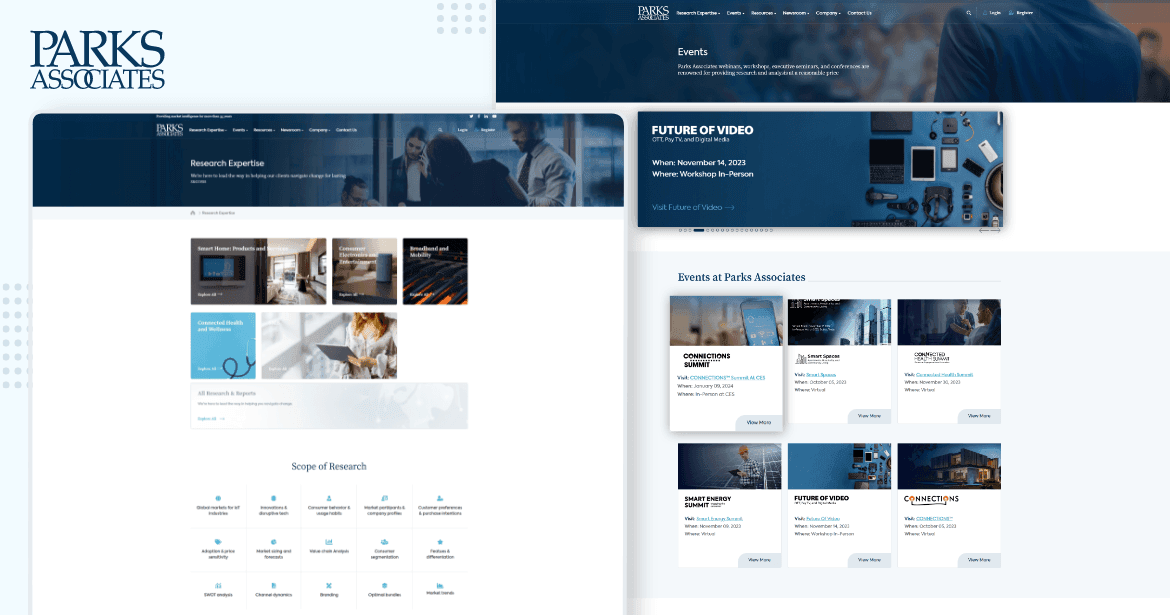This screenshot has height=615, width=1170.
Task: Click Research Expertise breadcrumb text
Action: (x=219, y=213)
